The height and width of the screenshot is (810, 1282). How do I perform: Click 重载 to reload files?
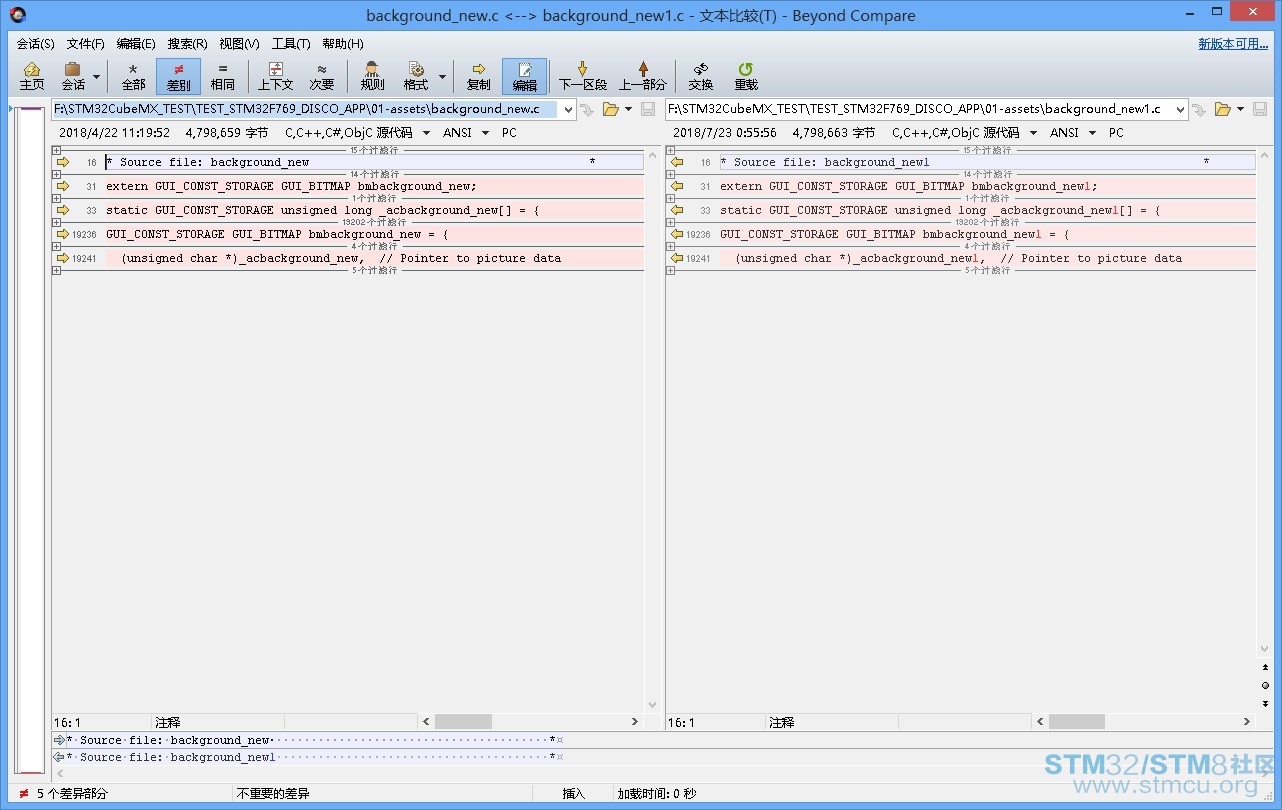tap(746, 76)
